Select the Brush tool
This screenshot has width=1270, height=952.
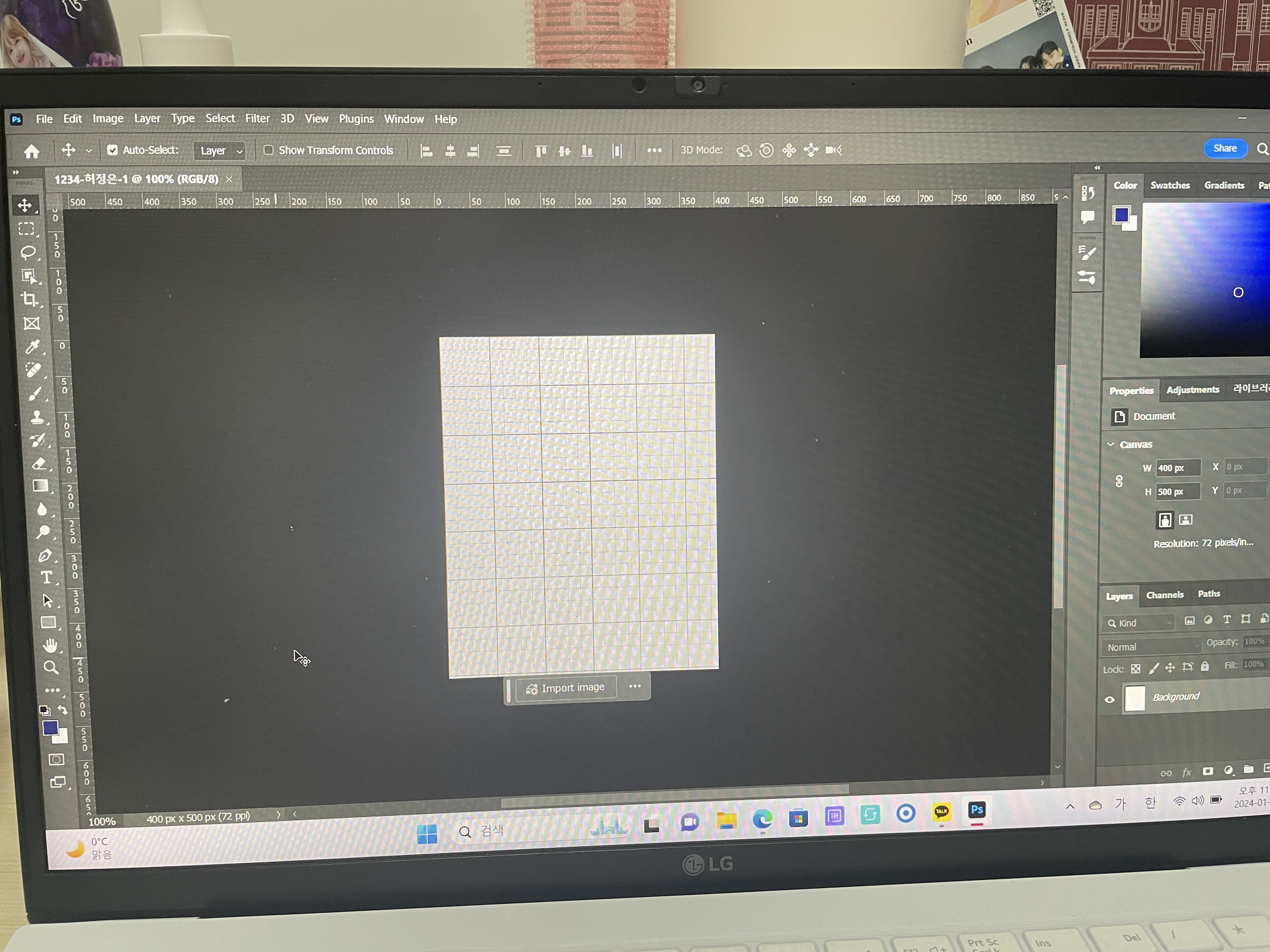pyautogui.click(x=34, y=394)
